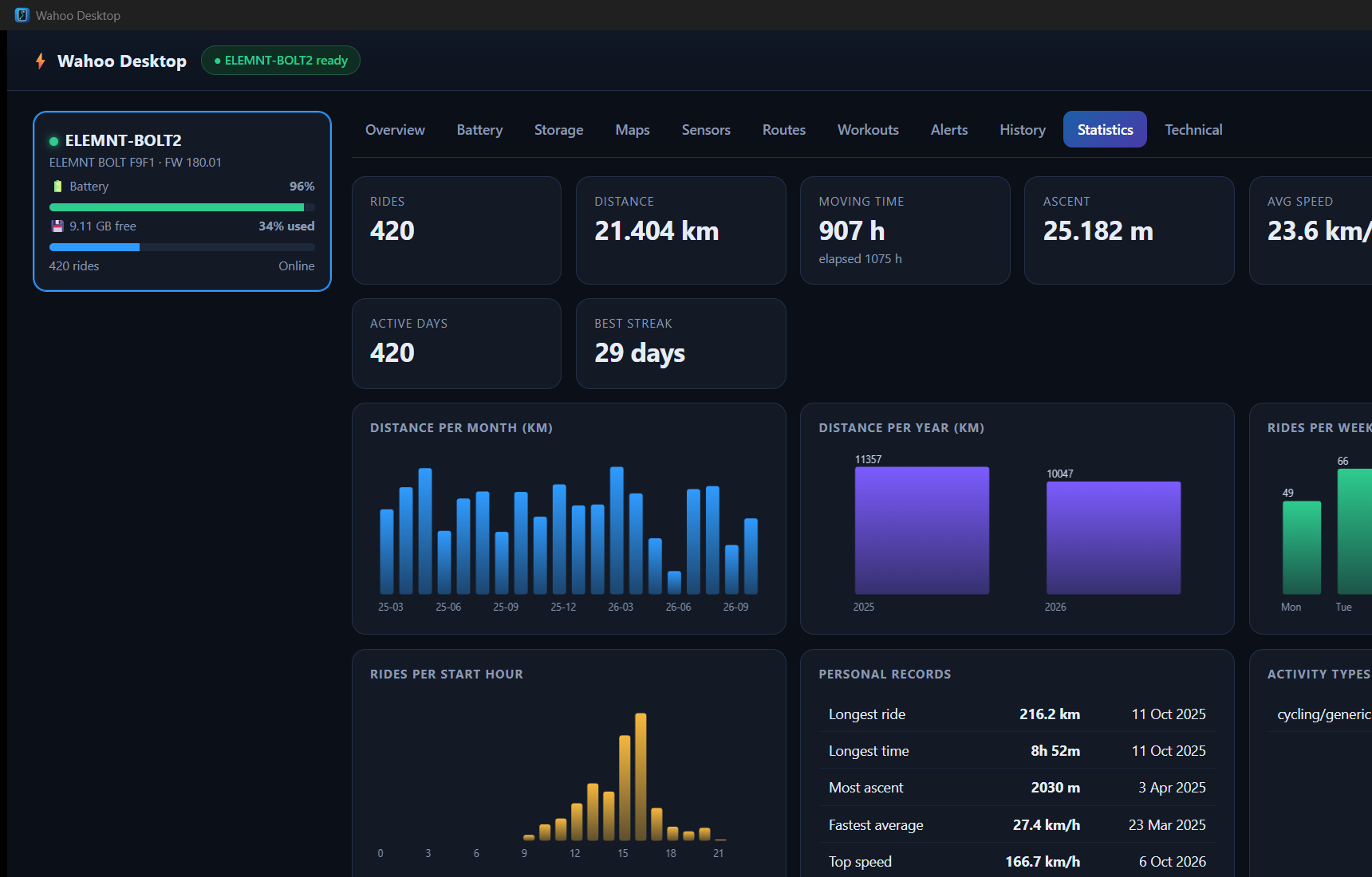1372x877 pixels.
Task: Select the ELEMNT-BOLT2 device card
Action: click(182, 202)
